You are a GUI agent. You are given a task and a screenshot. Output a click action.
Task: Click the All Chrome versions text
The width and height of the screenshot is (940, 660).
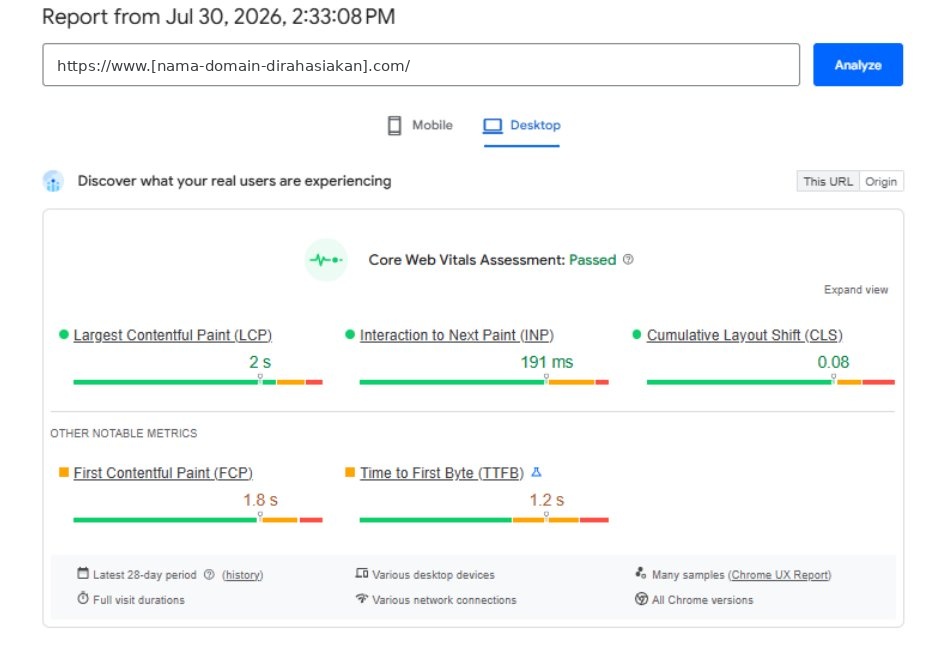703,600
